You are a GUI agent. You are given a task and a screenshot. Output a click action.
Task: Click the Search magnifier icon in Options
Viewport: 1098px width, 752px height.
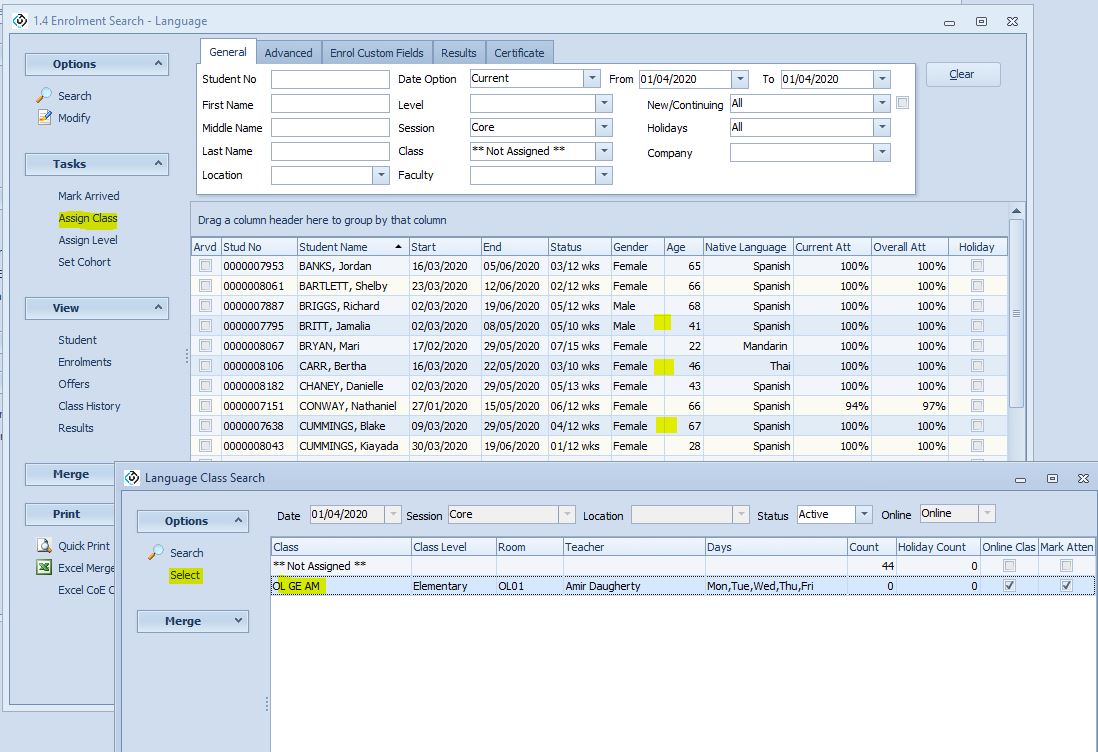click(44, 96)
